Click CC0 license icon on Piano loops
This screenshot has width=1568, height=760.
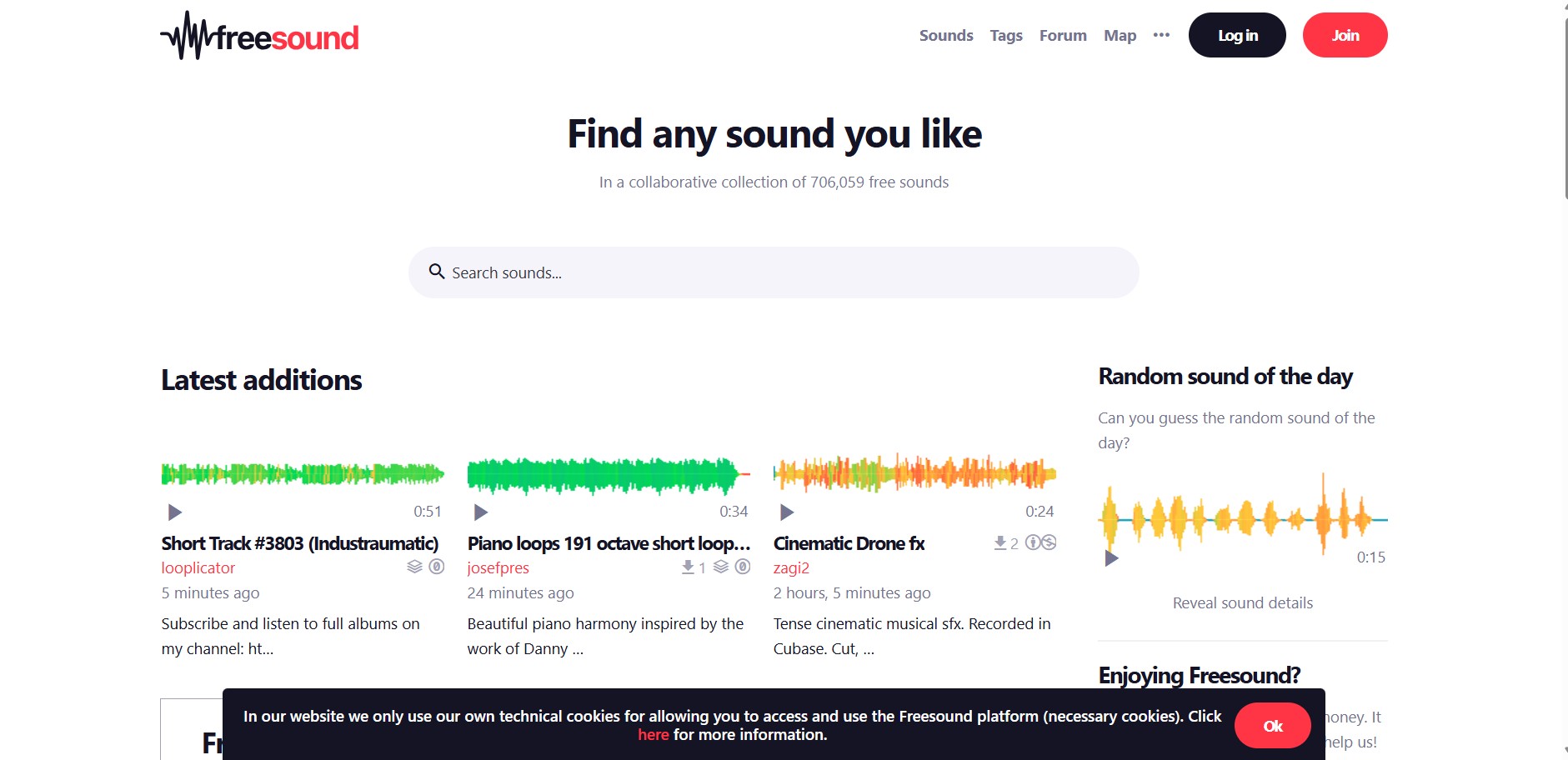743,567
